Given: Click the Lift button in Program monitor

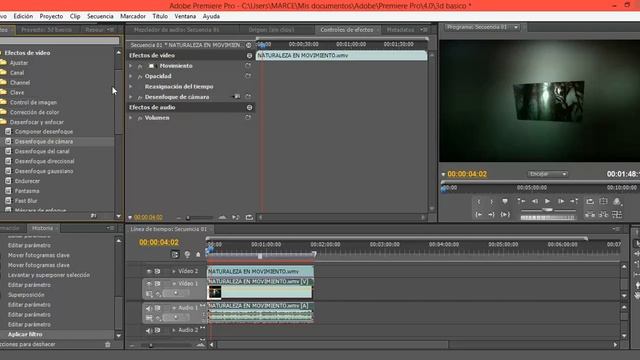Looking at the screenshot, I should [x=590, y=214].
